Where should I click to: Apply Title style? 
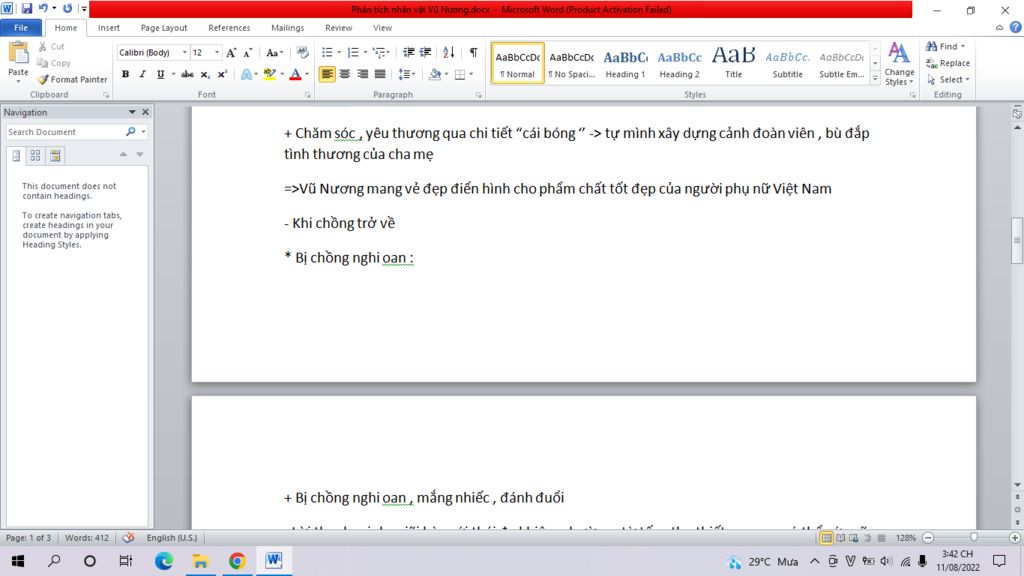click(x=733, y=63)
